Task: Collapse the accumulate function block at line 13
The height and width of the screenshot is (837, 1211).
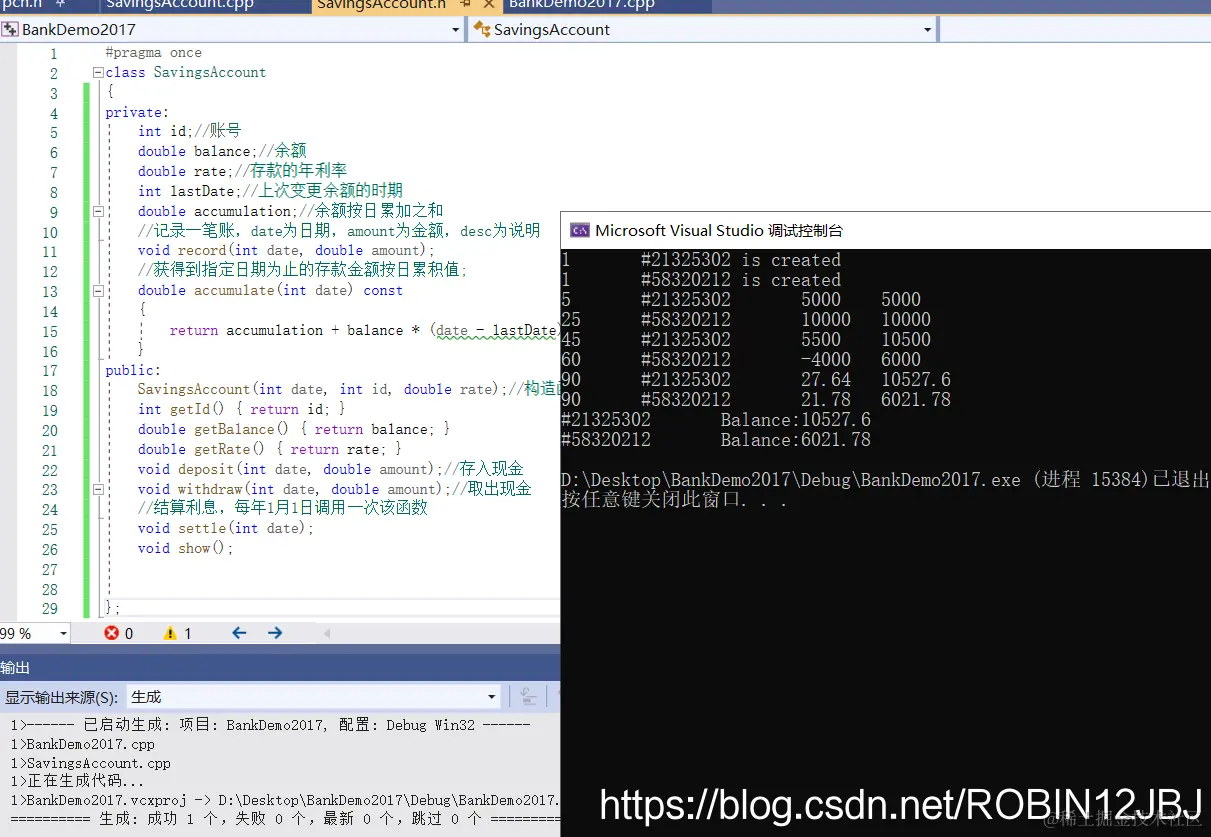Action: point(98,291)
